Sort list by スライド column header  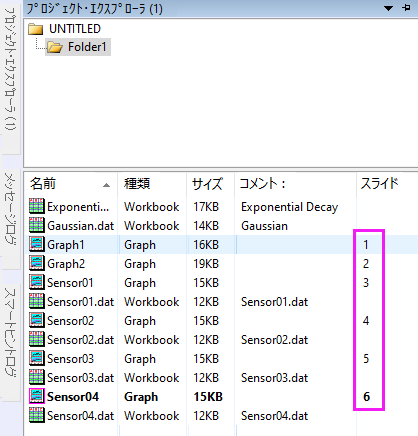(x=387, y=184)
